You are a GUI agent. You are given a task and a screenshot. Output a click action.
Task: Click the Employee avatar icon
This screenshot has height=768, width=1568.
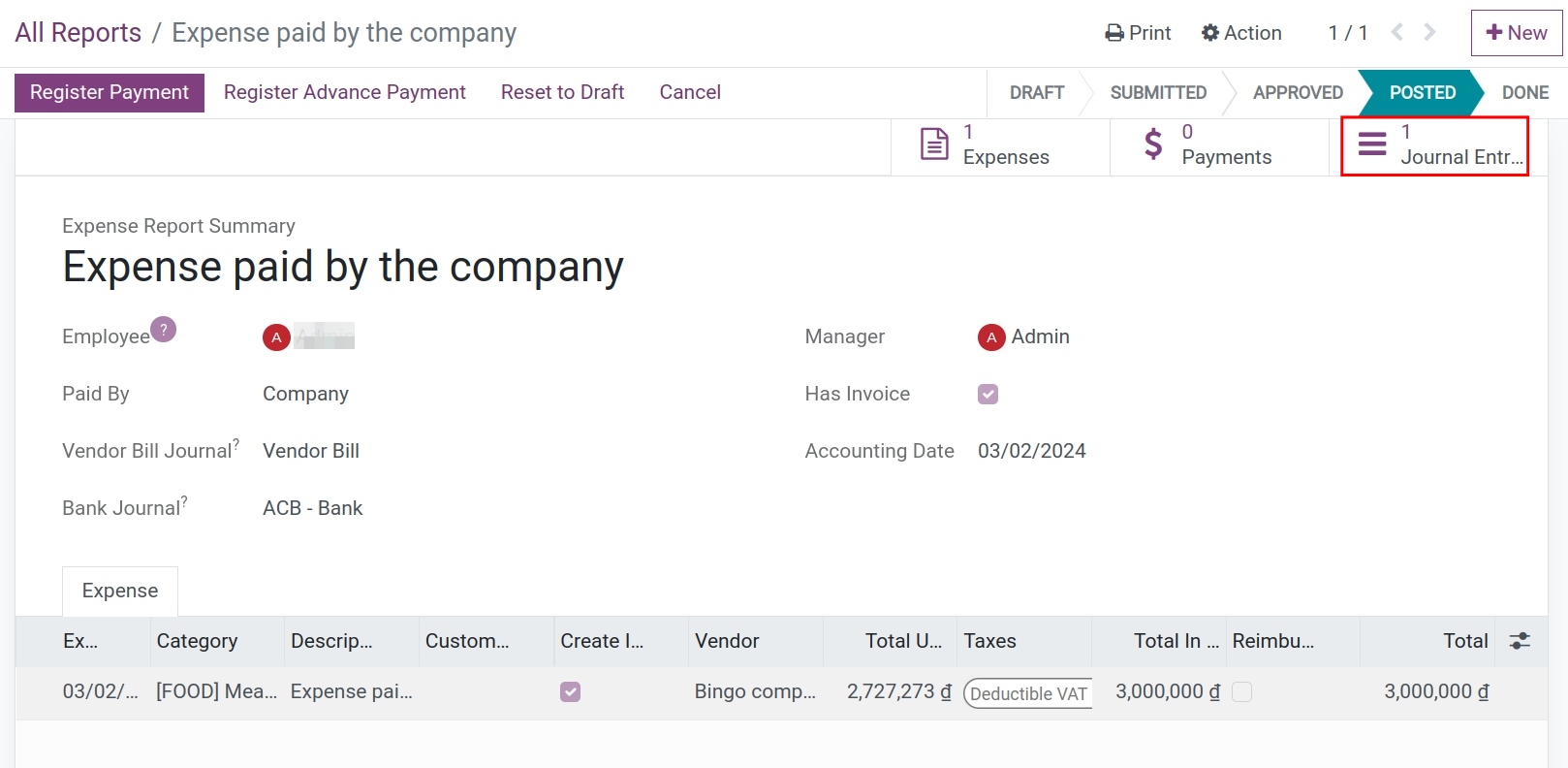pyautogui.click(x=276, y=337)
